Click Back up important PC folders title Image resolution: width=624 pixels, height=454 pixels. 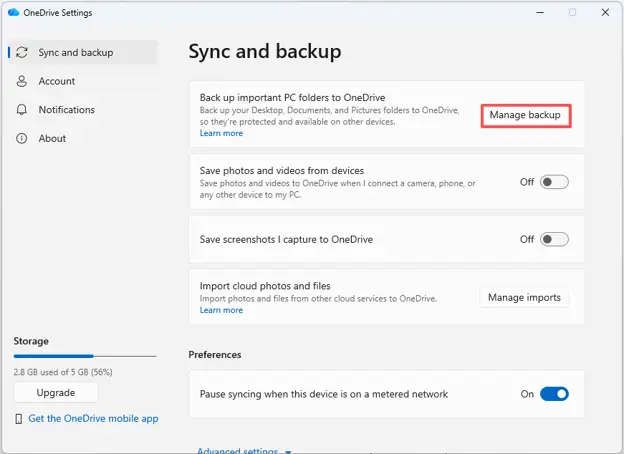pos(292,98)
